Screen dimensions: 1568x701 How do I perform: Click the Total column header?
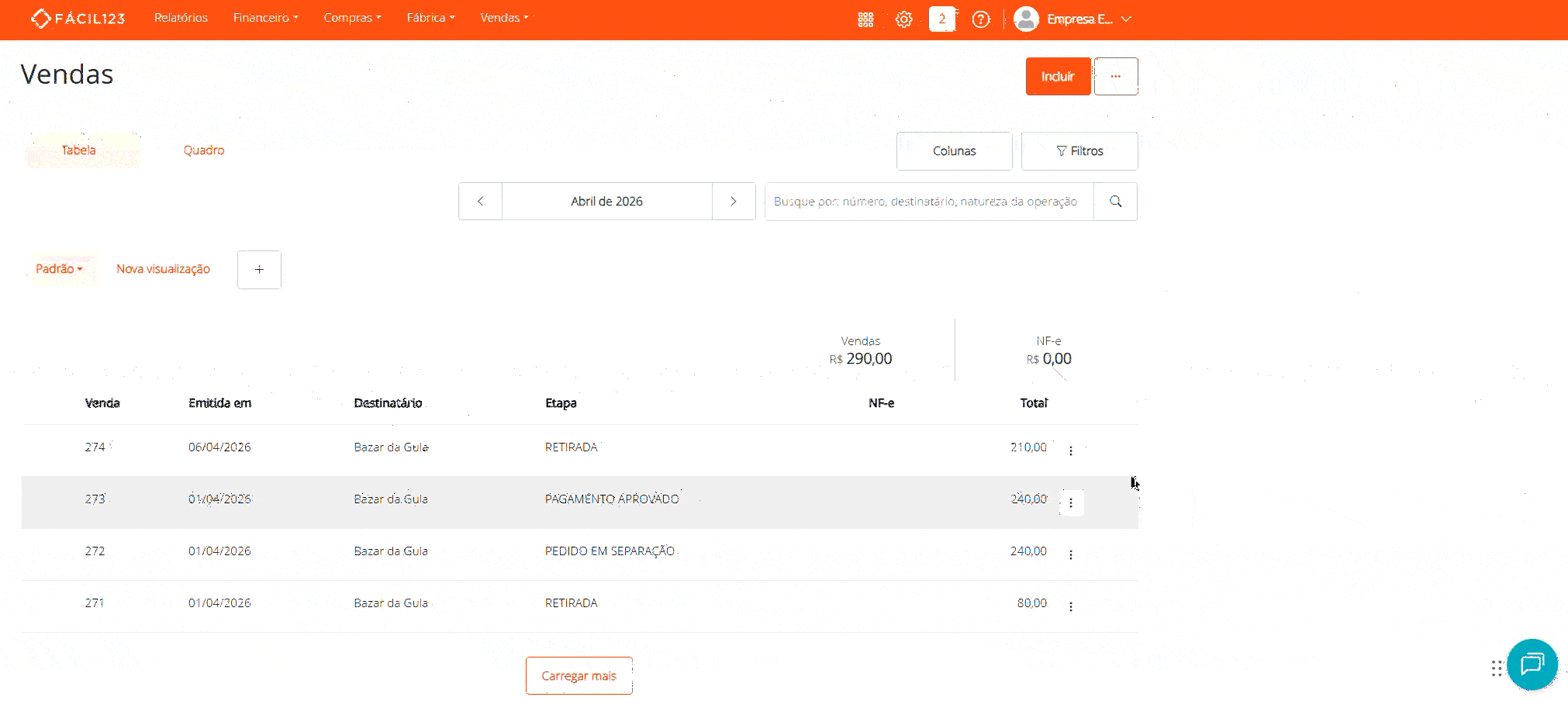(1034, 403)
